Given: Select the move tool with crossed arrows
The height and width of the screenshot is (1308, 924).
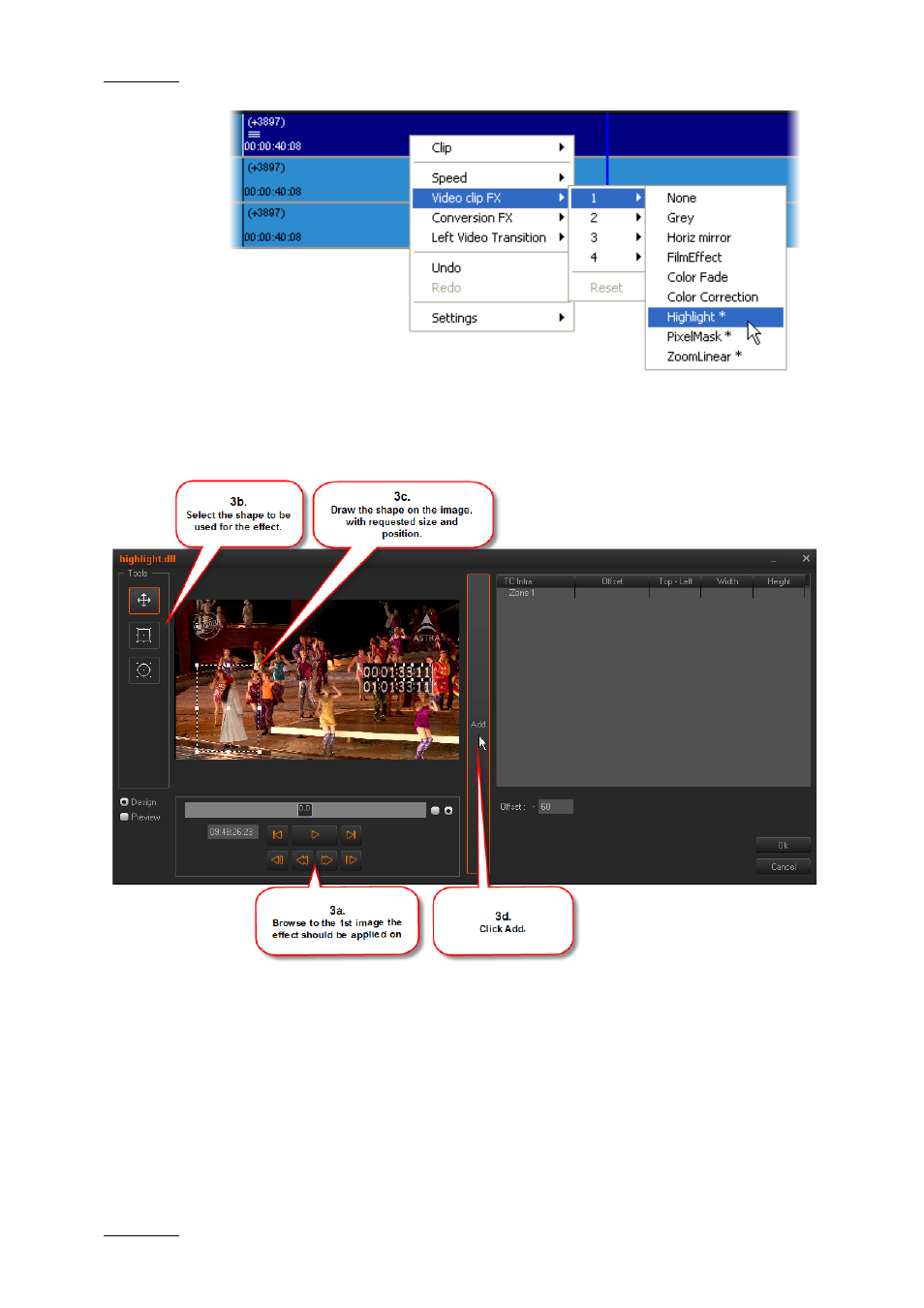Looking at the screenshot, I should click(143, 600).
